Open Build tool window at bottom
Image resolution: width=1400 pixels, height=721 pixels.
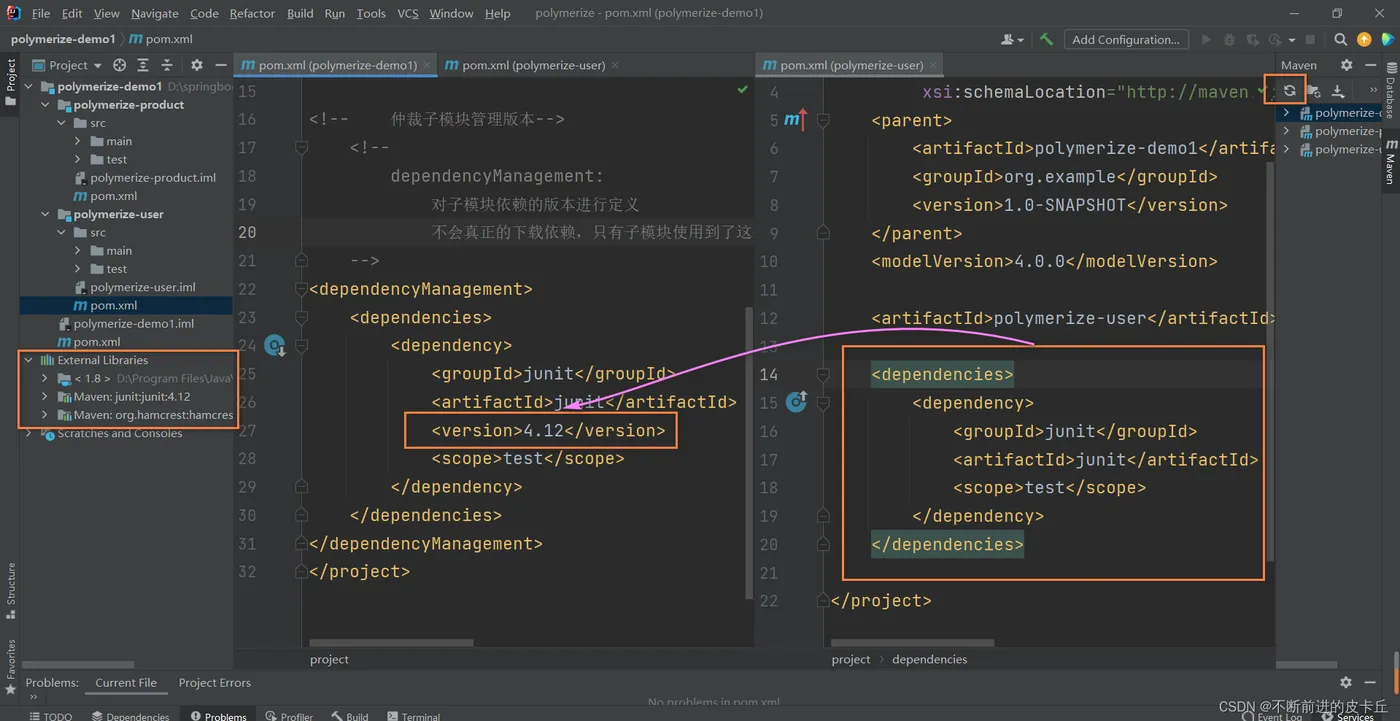click(x=350, y=716)
